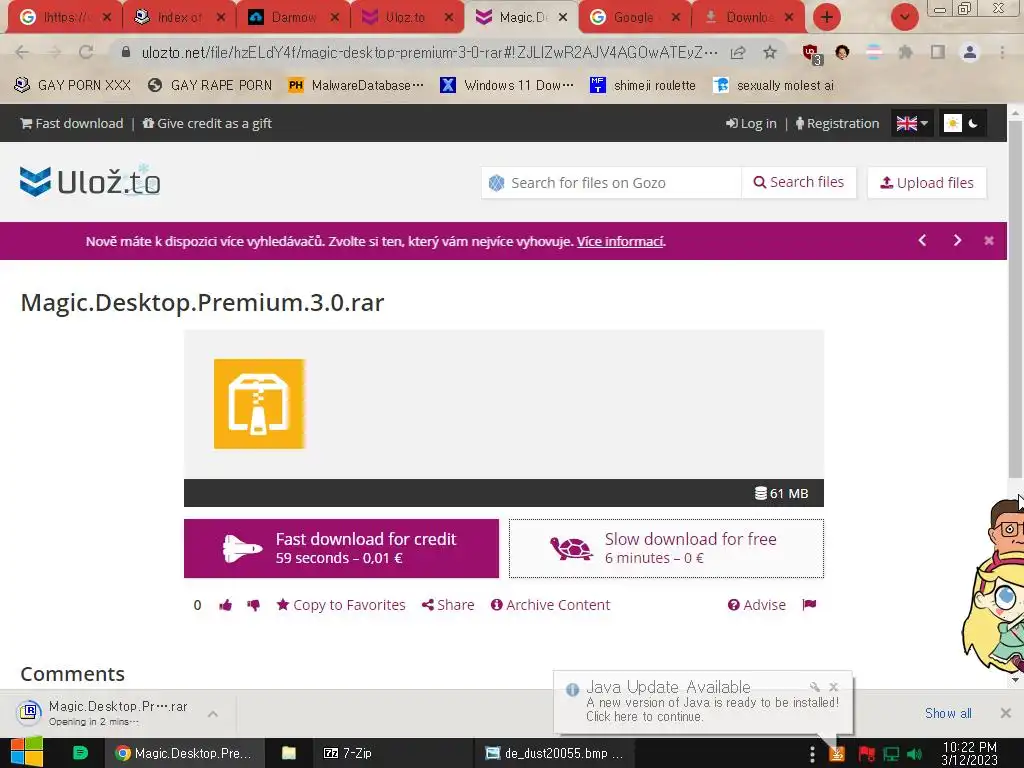Viewport: 1024px width, 768px height.
Task: Show next banner message arrow
Action: 957,240
